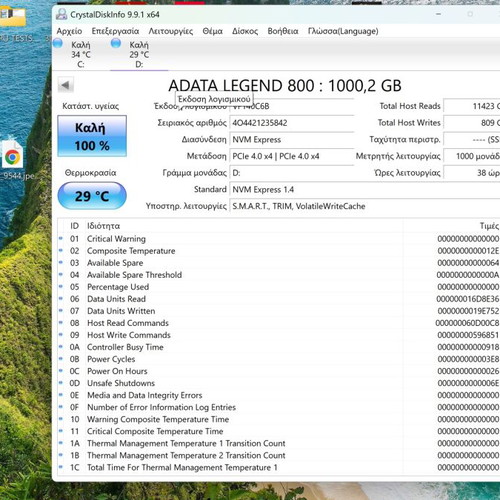Click the ADATA LEGEND 800 disk title
The width and height of the screenshot is (500, 500).
pyautogui.click(x=285, y=86)
